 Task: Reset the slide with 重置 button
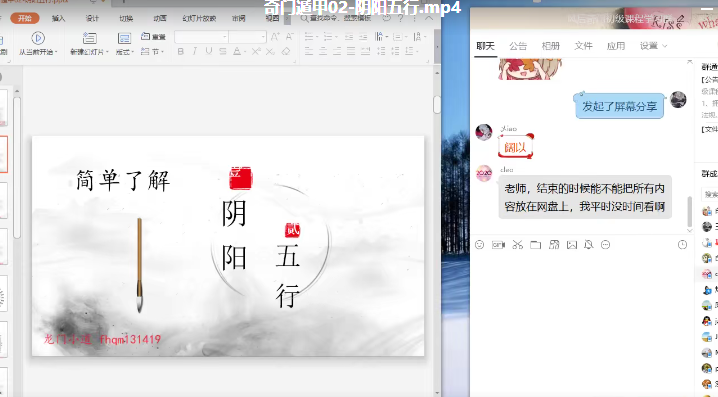(x=153, y=36)
